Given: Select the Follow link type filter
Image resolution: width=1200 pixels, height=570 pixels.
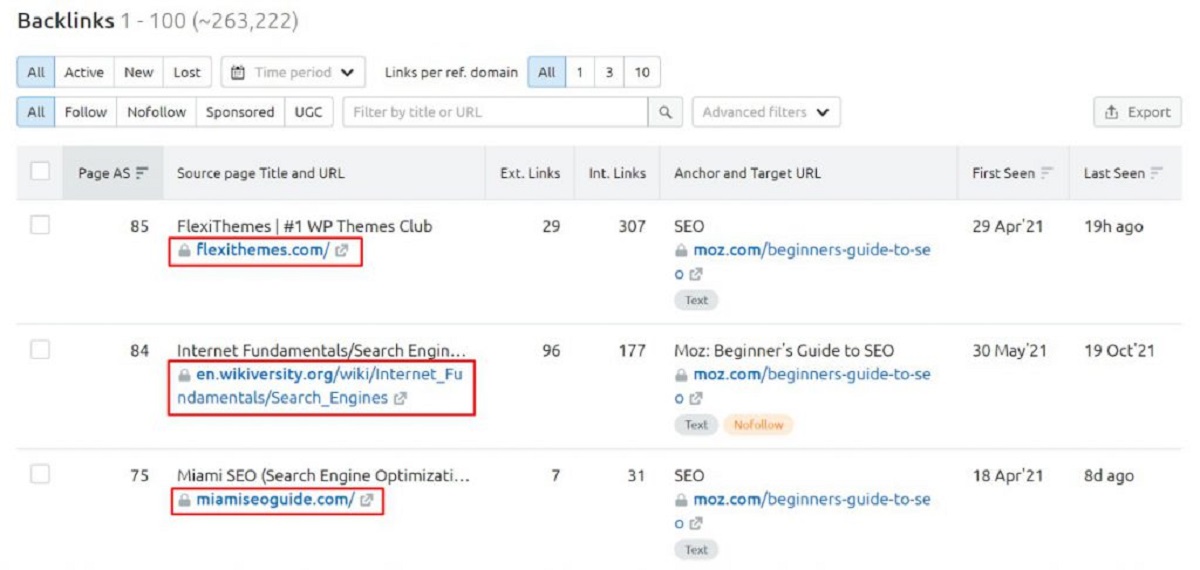Looking at the screenshot, I should (x=86, y=112).
